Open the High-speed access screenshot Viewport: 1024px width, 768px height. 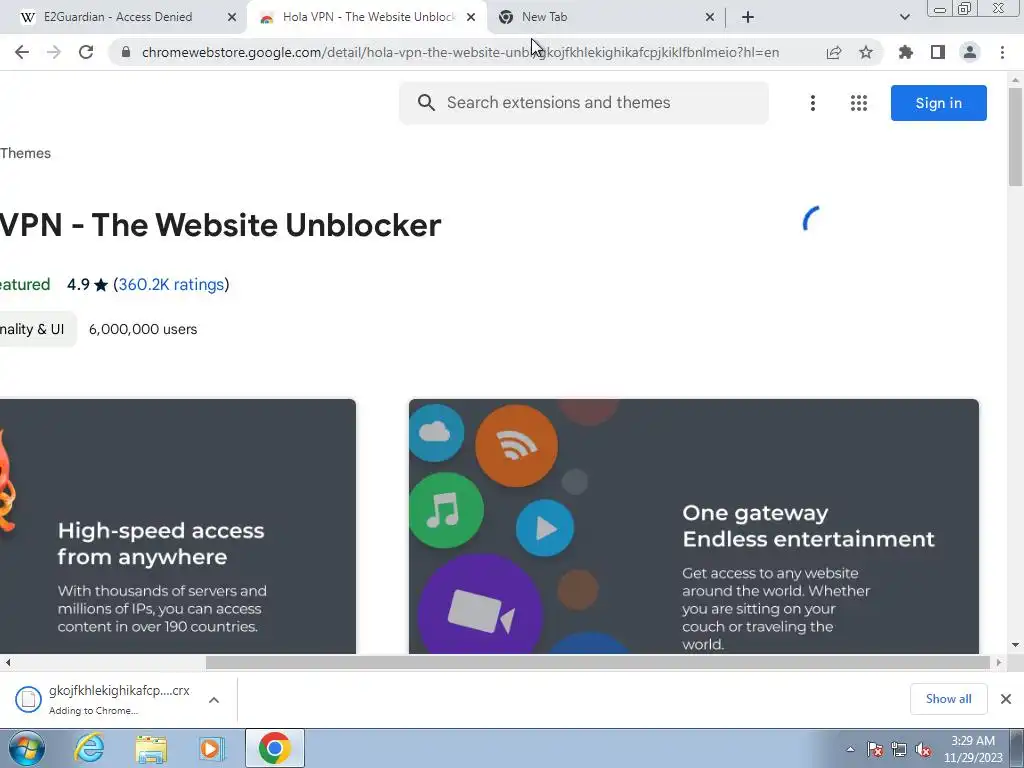[x=178, y=526]
